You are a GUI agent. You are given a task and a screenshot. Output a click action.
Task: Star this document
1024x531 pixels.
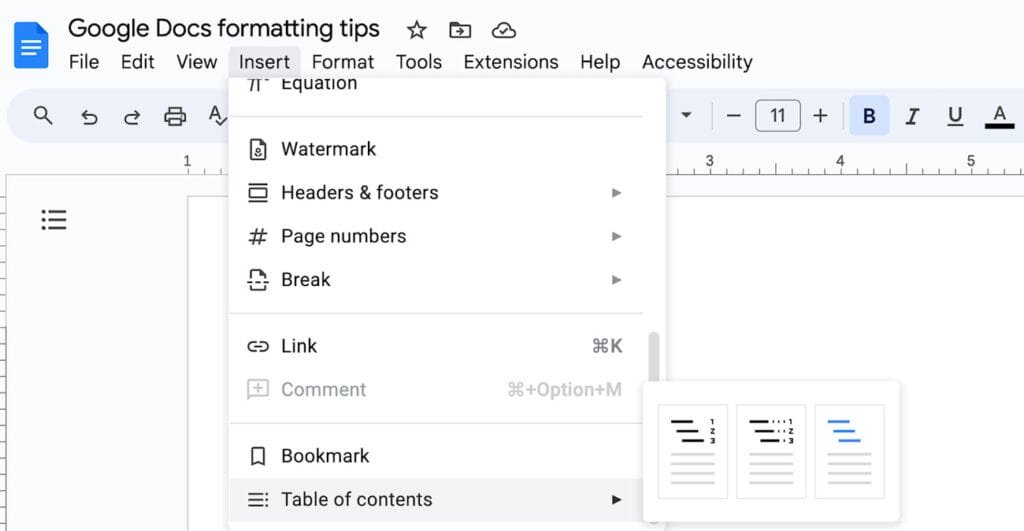pos(417,30)
